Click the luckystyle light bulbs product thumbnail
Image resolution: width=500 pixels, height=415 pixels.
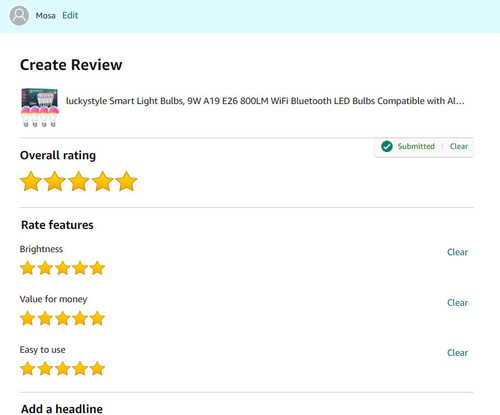[x=40, y=107]
